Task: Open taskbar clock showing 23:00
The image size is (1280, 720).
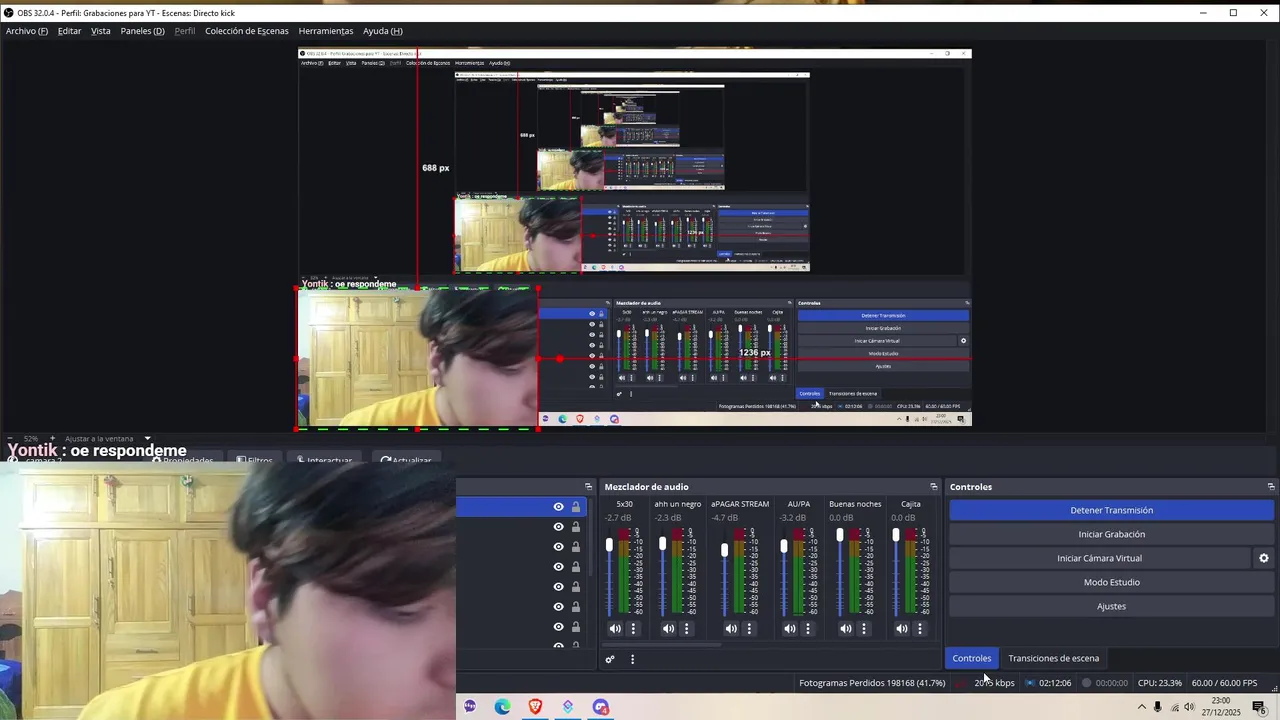Action: (1222, 707)
